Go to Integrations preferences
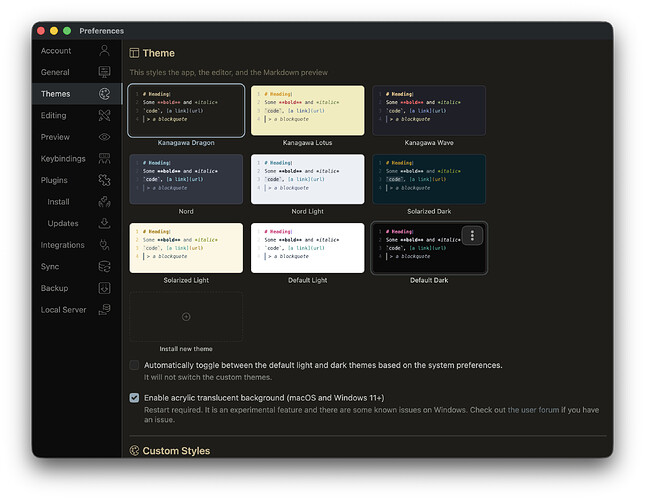 [x=77, y=245]
